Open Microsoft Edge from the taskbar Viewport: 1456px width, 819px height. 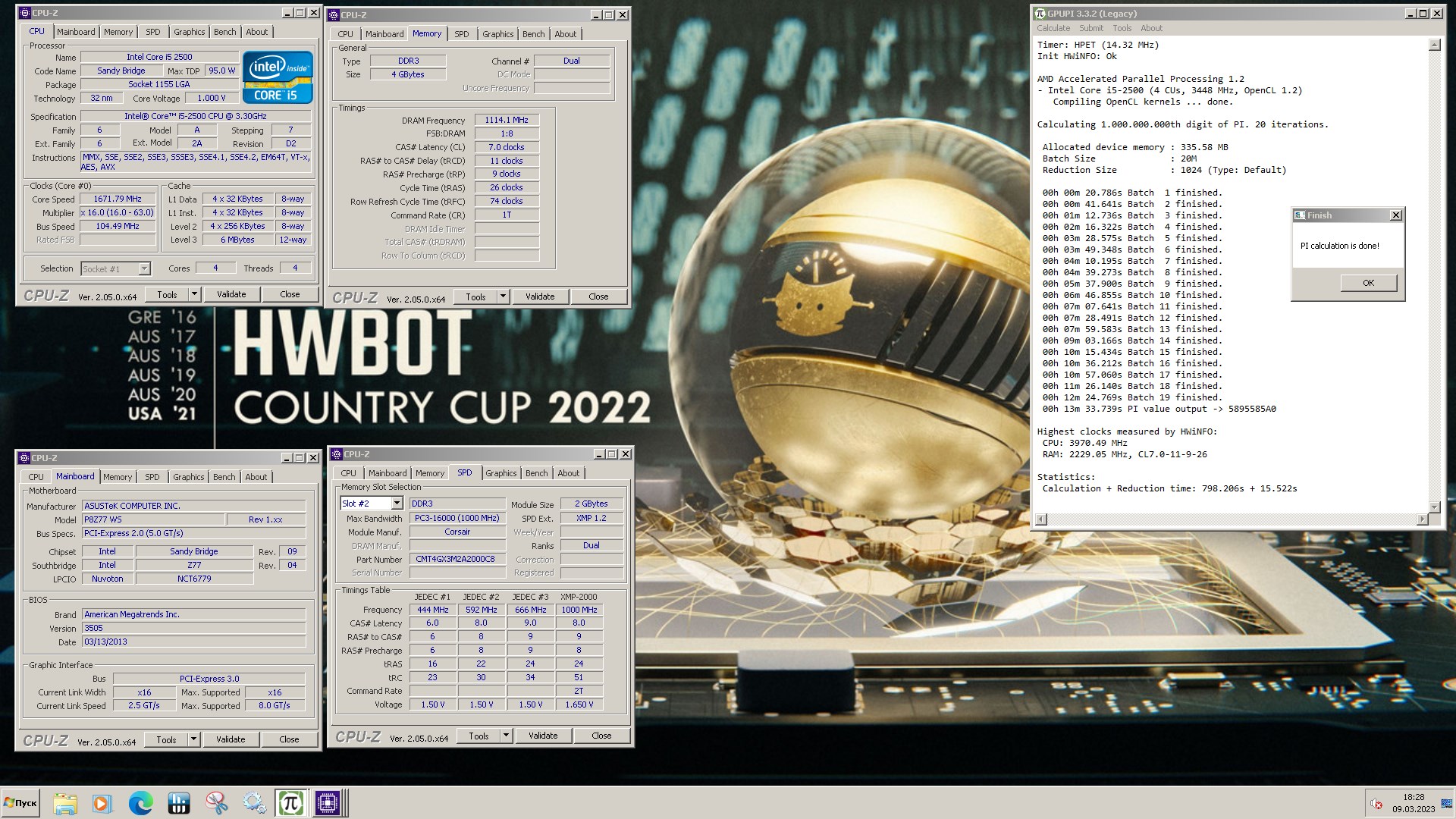click(x=140, y=802)
